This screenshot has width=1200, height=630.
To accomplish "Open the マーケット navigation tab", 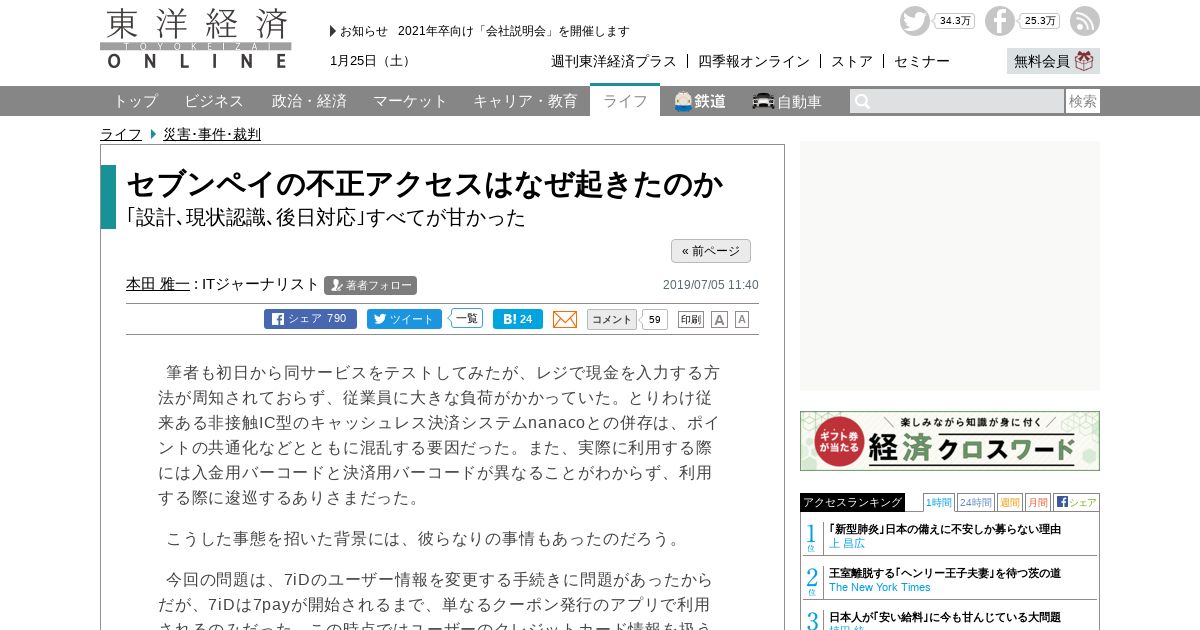I will (x=410, y=101).
